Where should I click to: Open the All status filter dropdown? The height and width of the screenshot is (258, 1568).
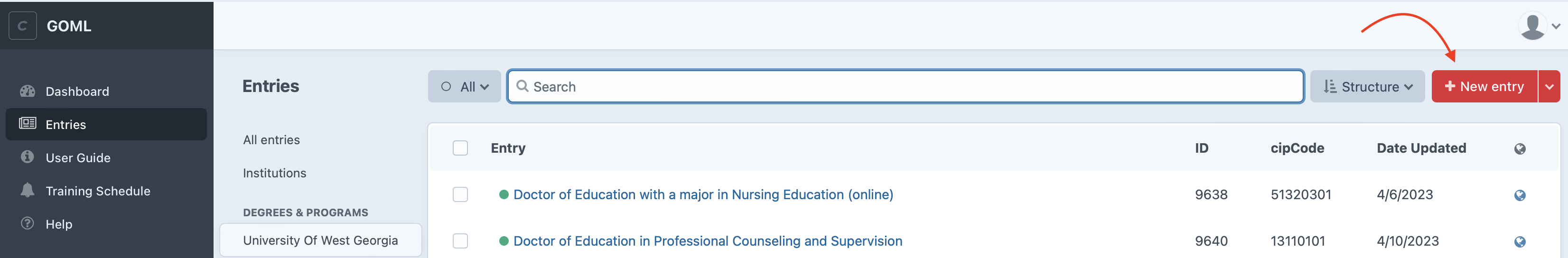click(x=465, y=86)
